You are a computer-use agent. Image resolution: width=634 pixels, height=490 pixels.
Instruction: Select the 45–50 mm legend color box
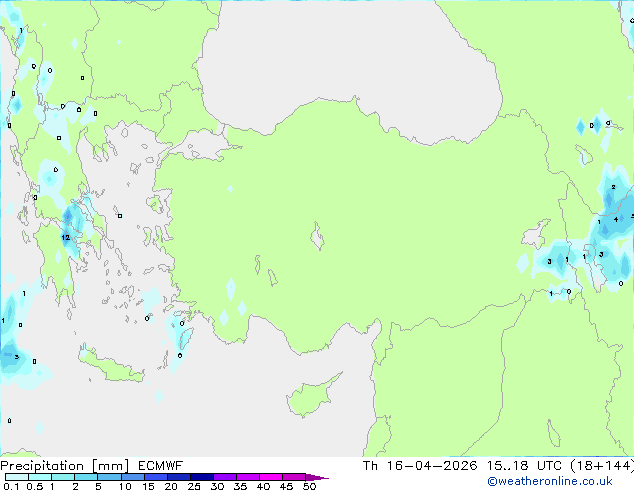(294, 477)
